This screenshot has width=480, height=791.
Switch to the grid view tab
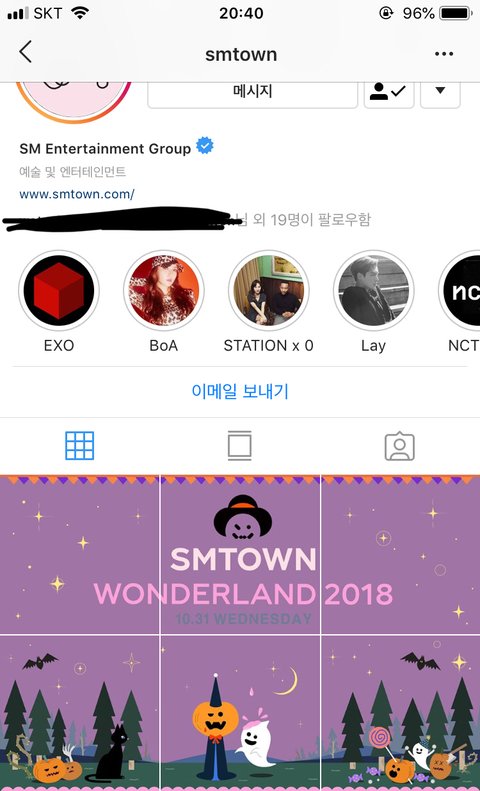coord(80,446)
